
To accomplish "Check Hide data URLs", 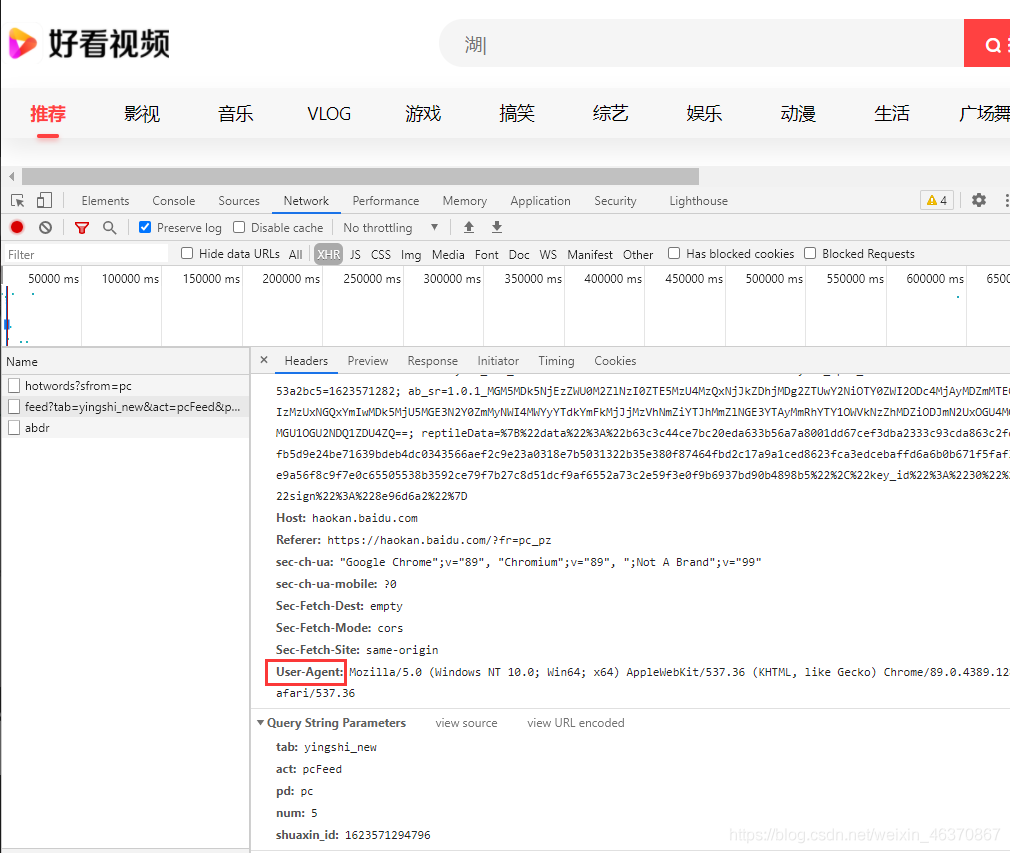I will (187, 253).
